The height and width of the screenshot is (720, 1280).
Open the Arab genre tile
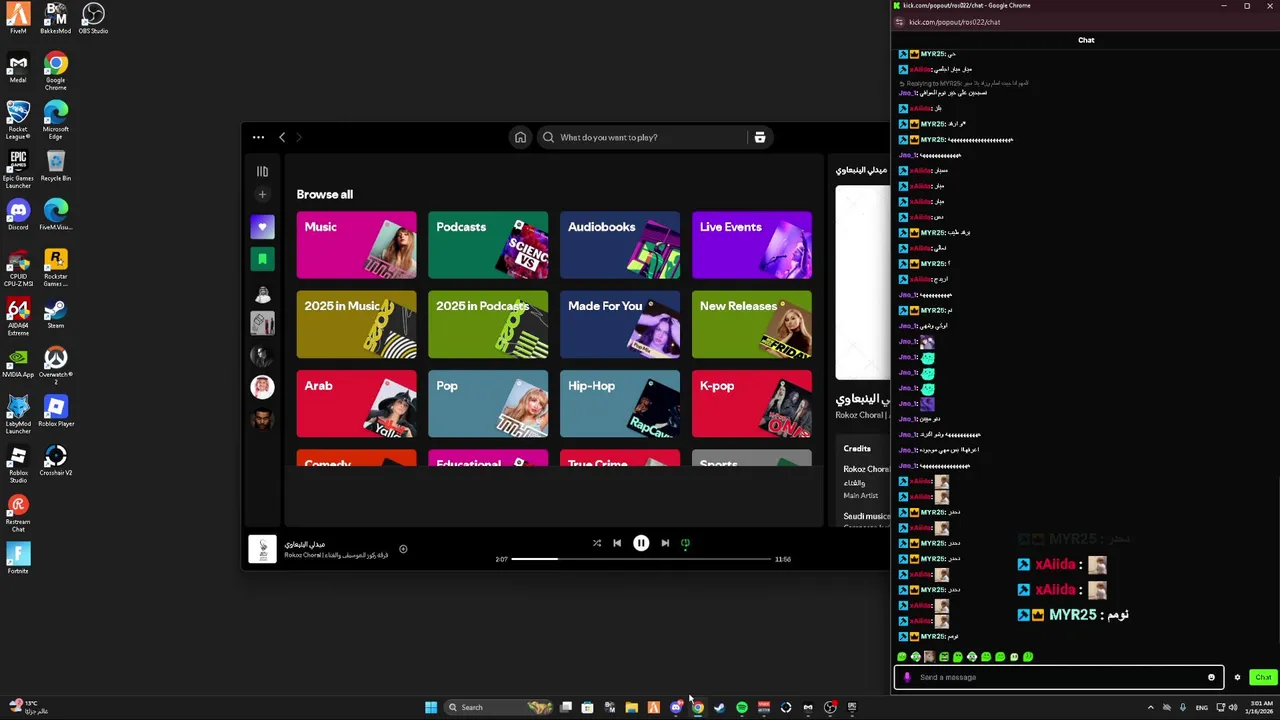[x=356, y=404]
